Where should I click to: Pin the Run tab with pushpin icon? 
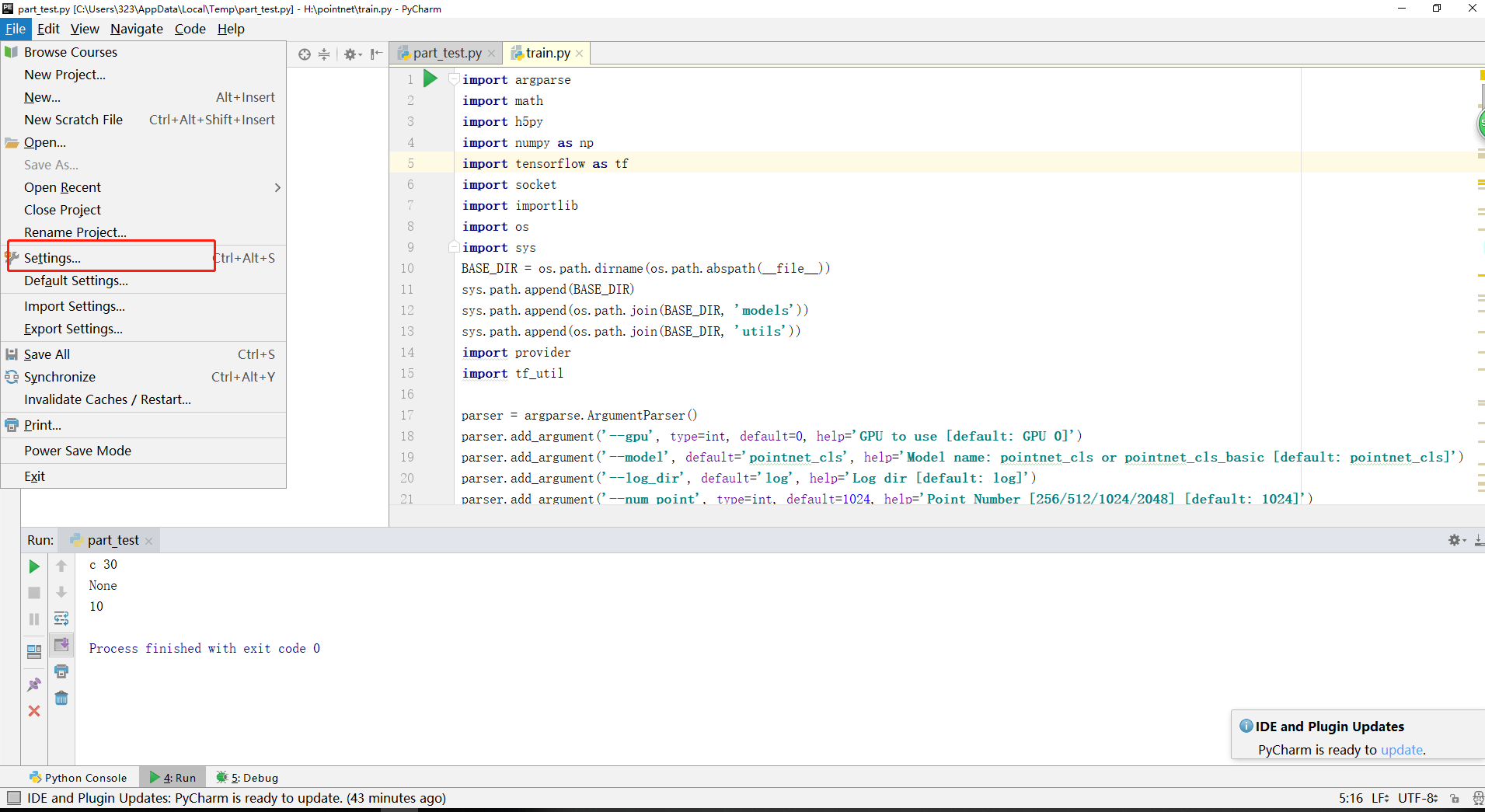34,685
